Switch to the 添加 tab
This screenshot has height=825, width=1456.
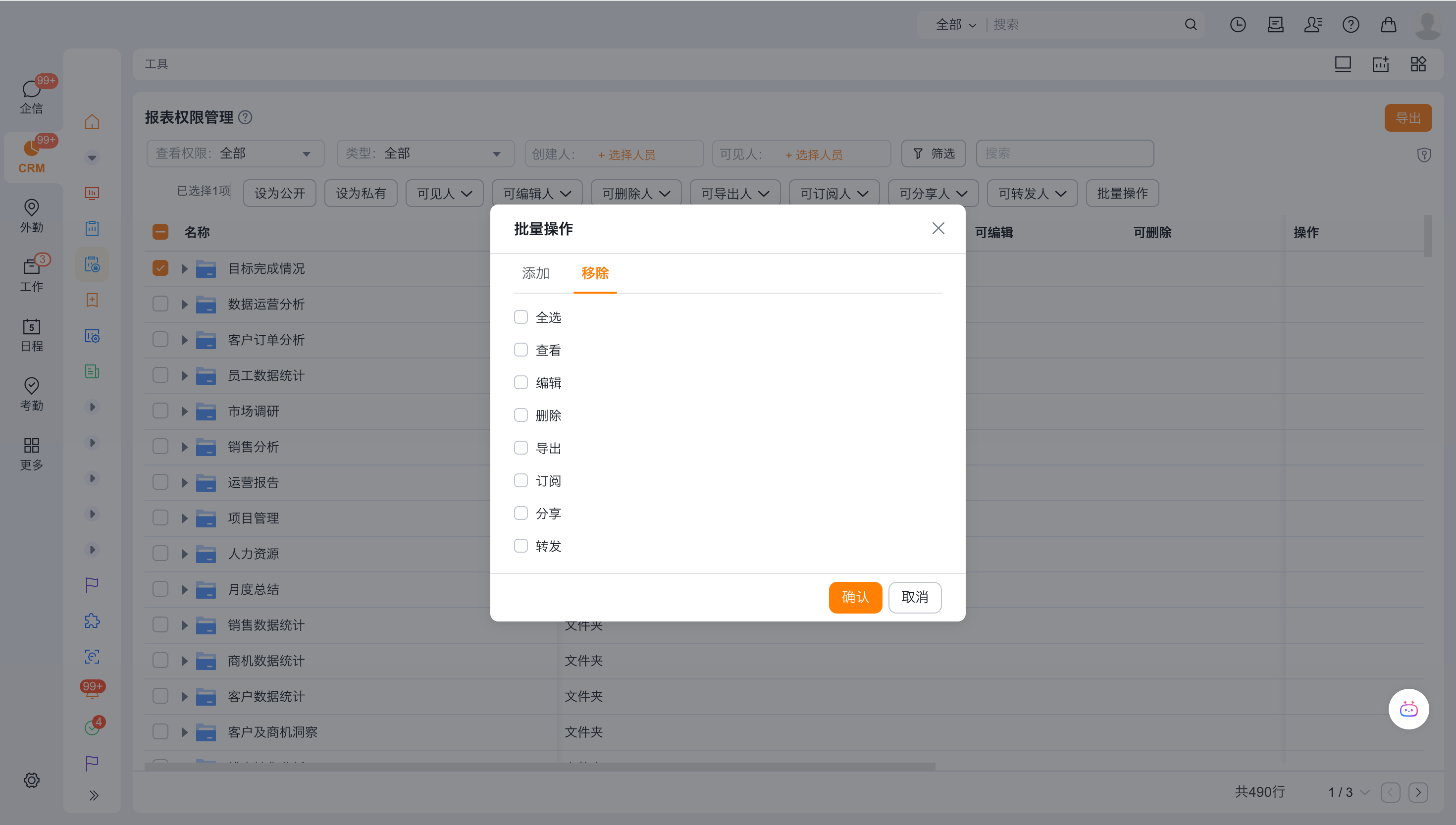point(535,273)
